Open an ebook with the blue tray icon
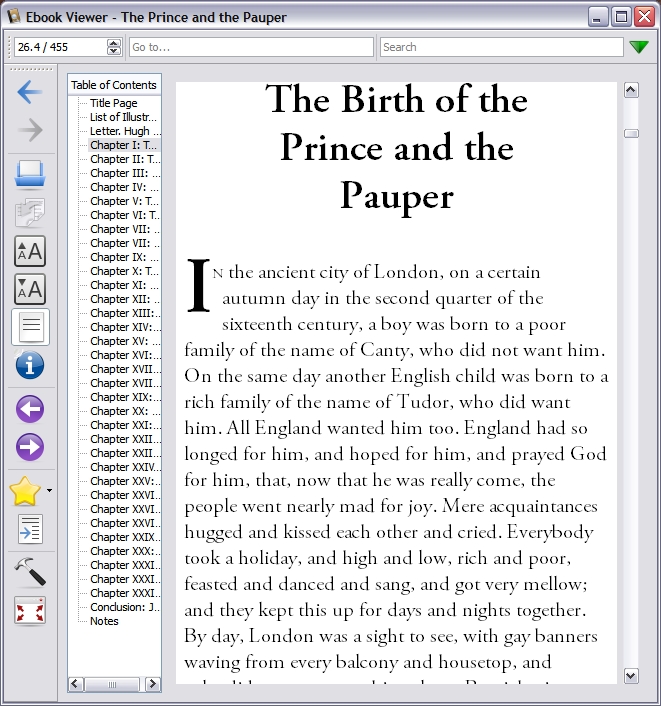The width and height of the screenshot is (661, 706). tap(30, 174)
